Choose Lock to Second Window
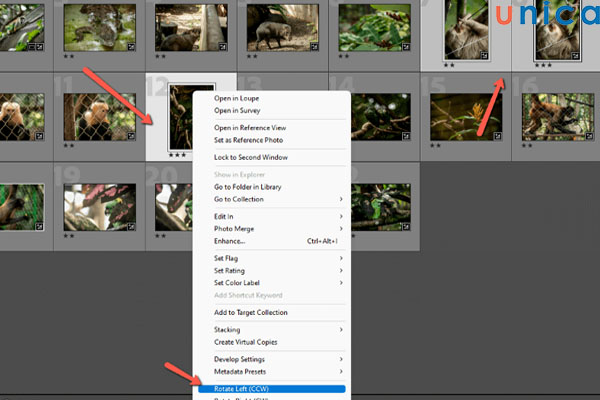This screenshot has width=600, height=400. (x=251, y=157)
